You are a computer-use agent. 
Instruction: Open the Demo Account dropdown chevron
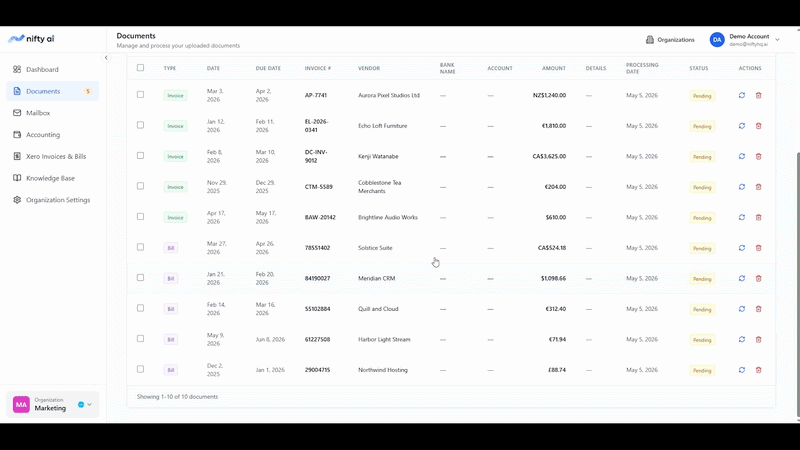[778, 40]
